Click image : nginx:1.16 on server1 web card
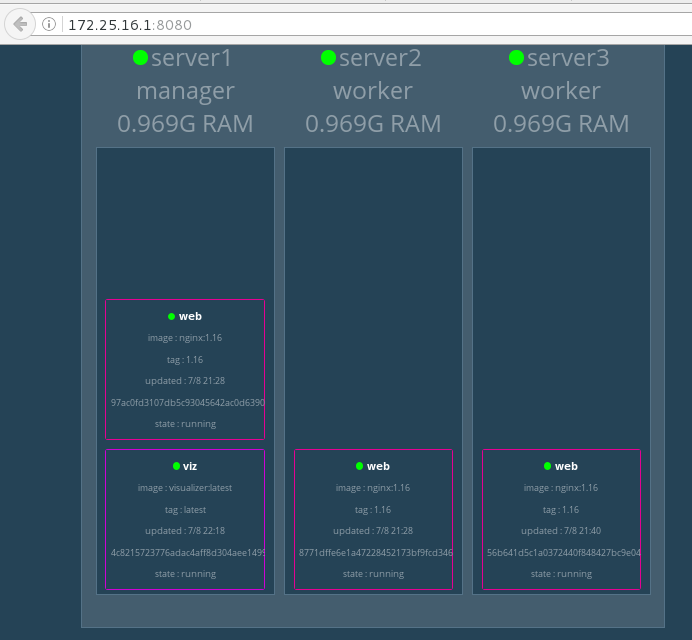 point(185,338)
